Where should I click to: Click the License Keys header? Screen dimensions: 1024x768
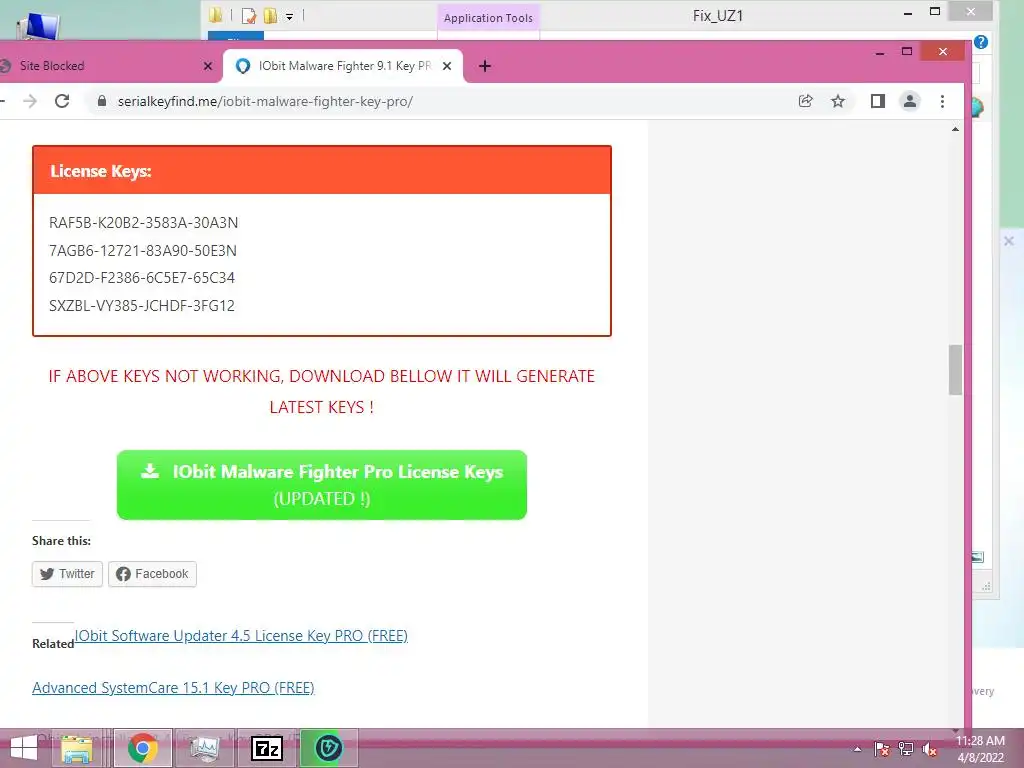click(x=322, y=170)
